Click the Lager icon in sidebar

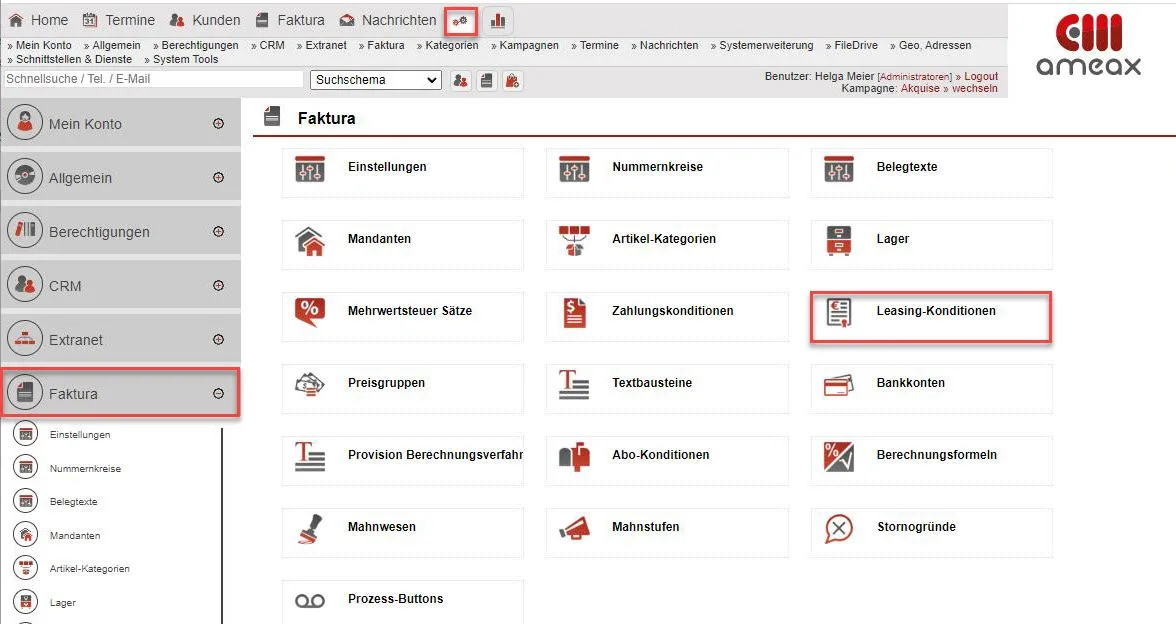[x=25, y=602]
